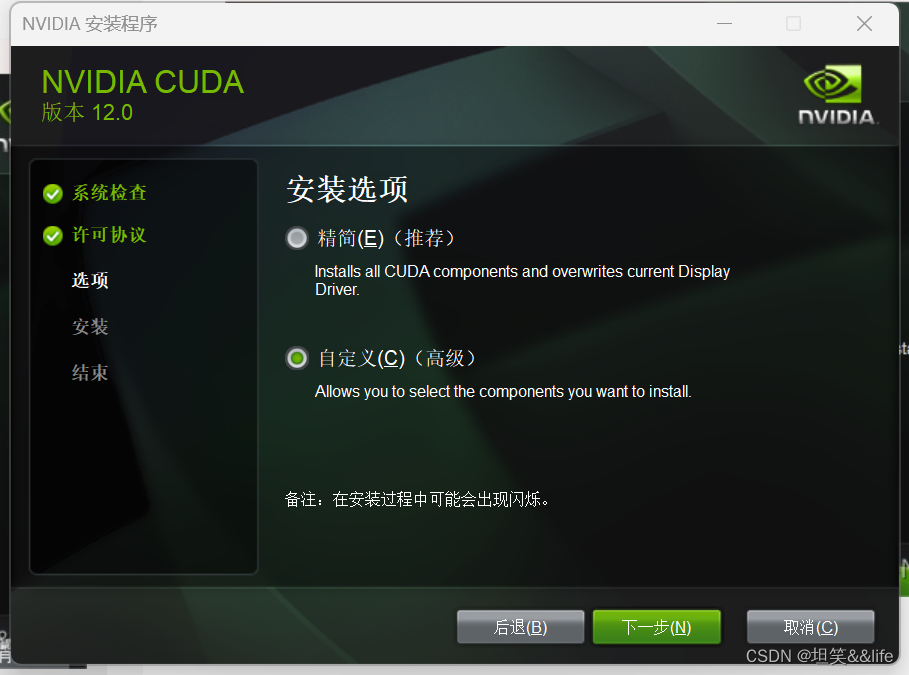Select the 选项 step in sidebar
This screenshot has width=909, height=675.
90,280
